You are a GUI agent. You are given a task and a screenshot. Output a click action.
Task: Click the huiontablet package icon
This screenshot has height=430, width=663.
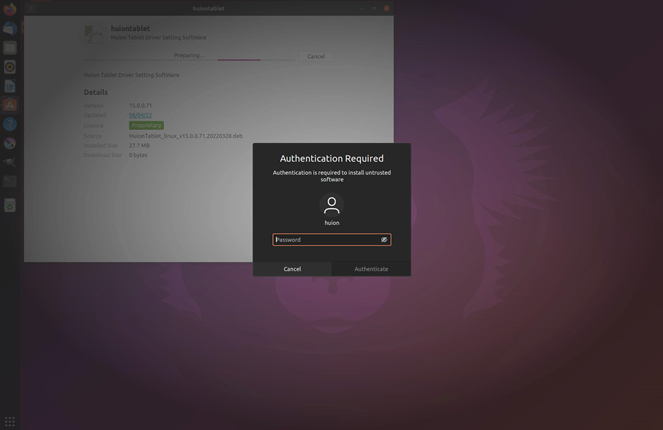95,34
